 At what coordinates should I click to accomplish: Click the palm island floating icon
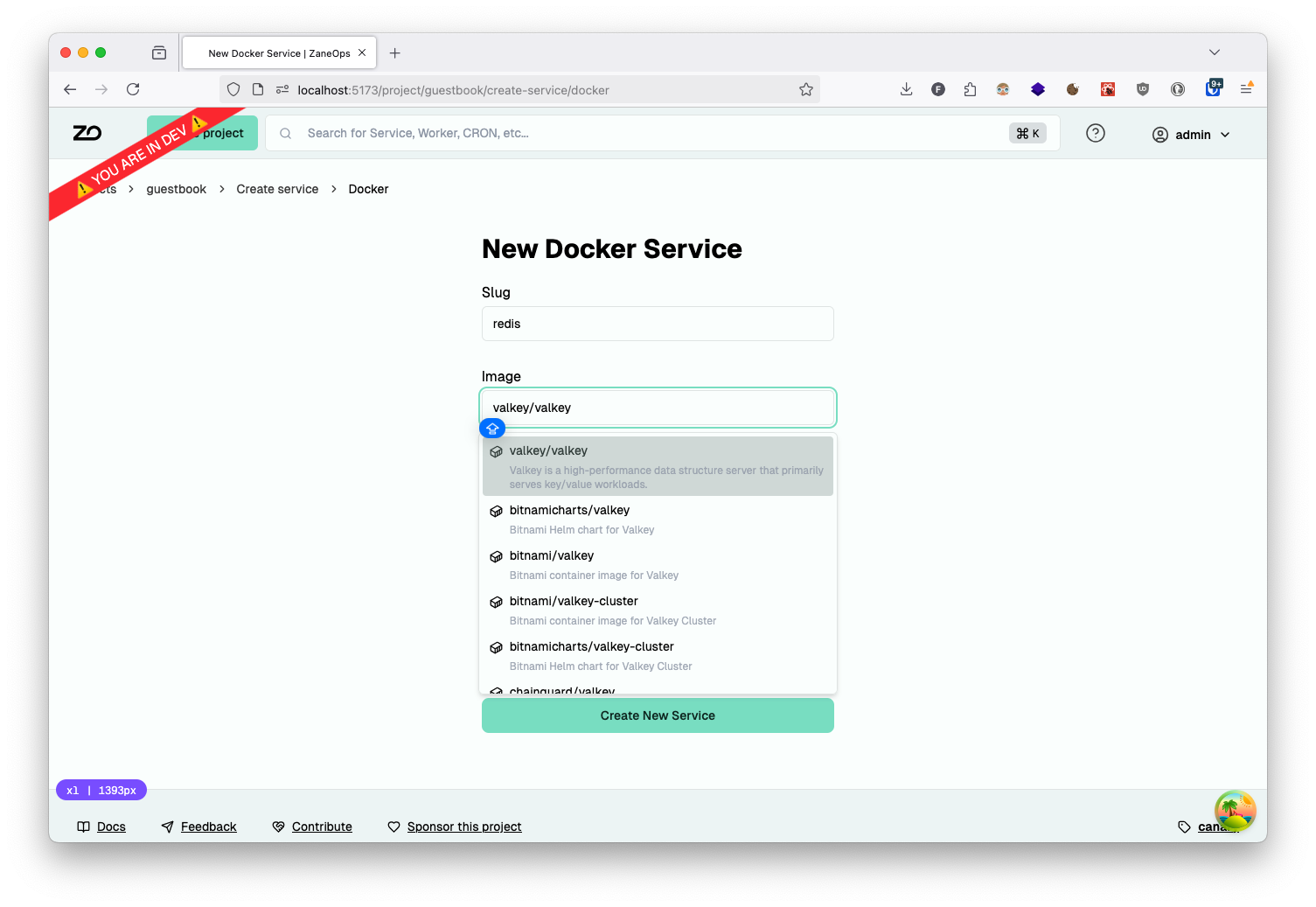click(1236, 811)
